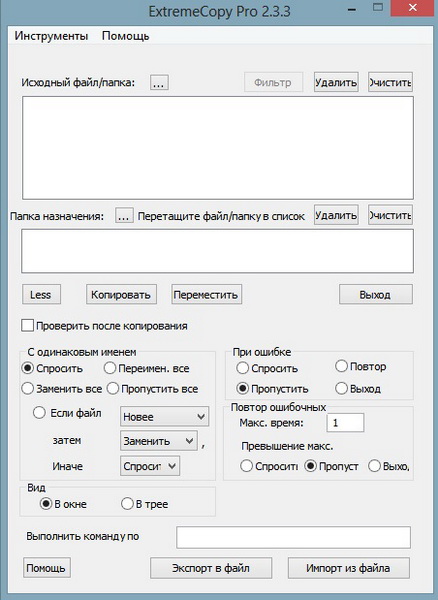Open the 'Иначе' dropdown list
Viewport: 438px width, 600px height.
[x=150, y=466]
